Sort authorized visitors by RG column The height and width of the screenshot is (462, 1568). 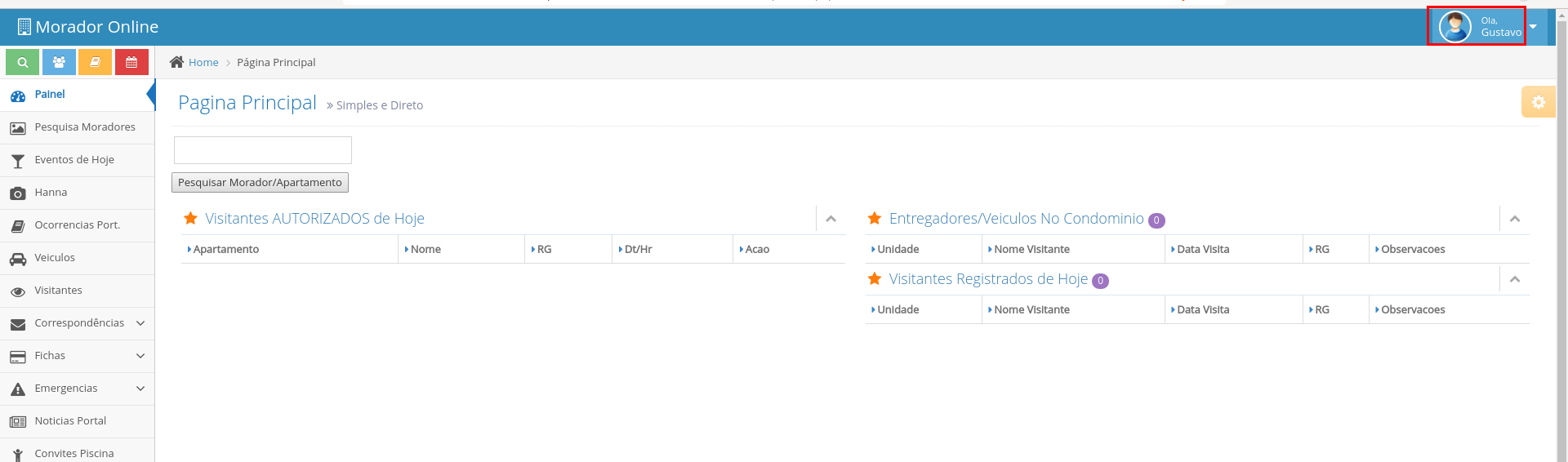click(568, 249)
